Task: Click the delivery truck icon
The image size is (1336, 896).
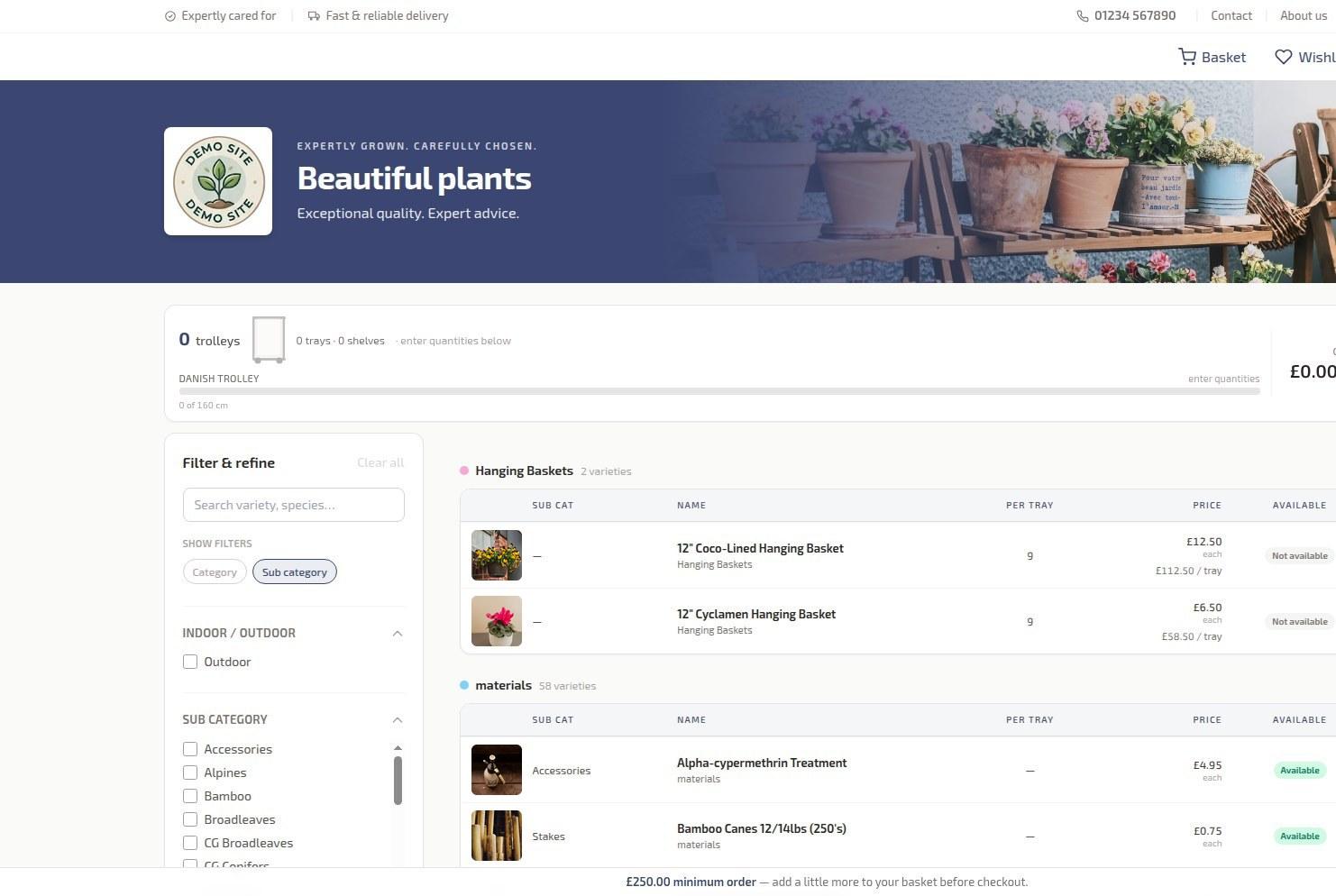Action: [314, 15]
